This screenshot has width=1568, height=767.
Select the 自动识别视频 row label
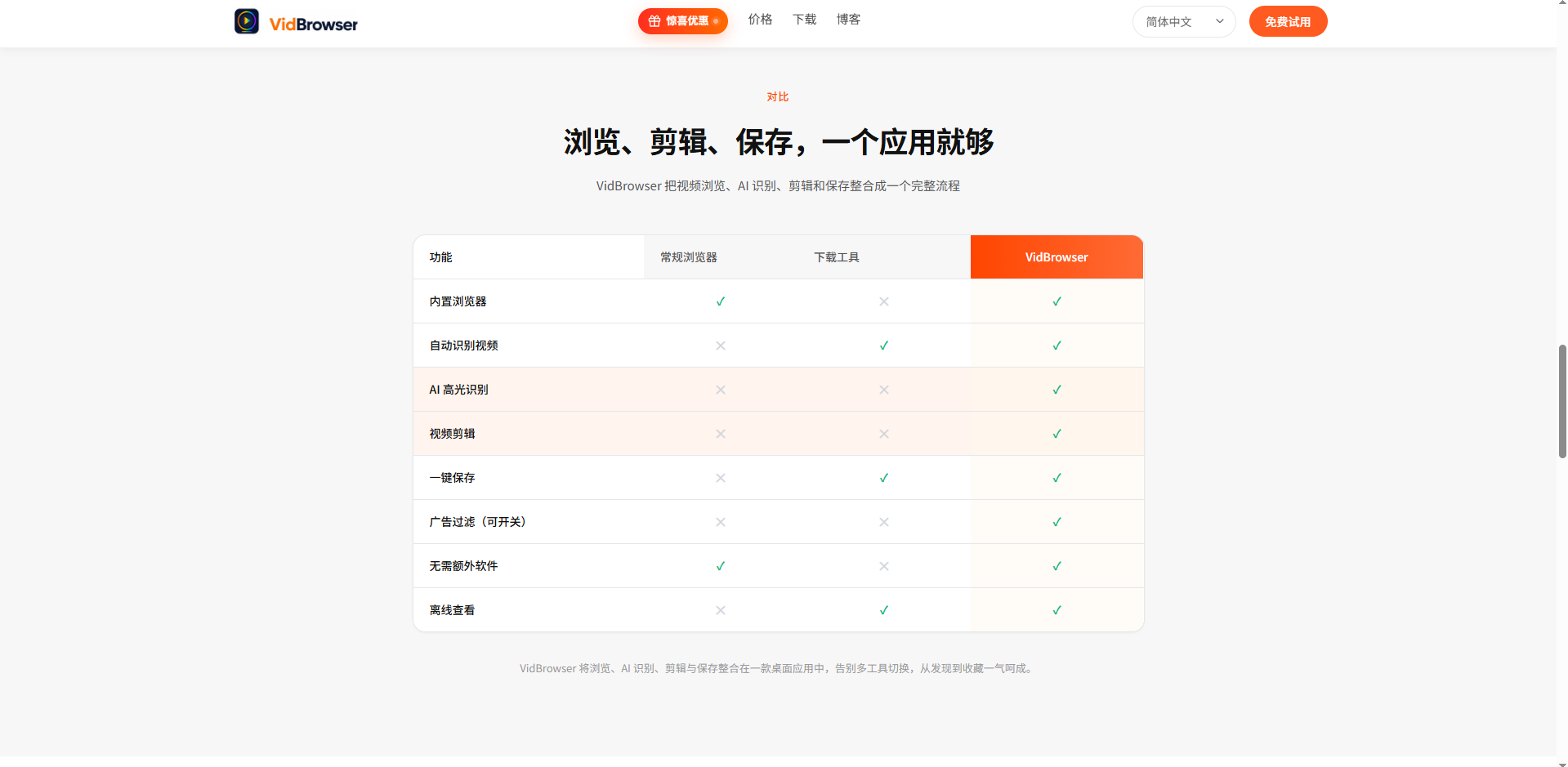pos(463,346)
